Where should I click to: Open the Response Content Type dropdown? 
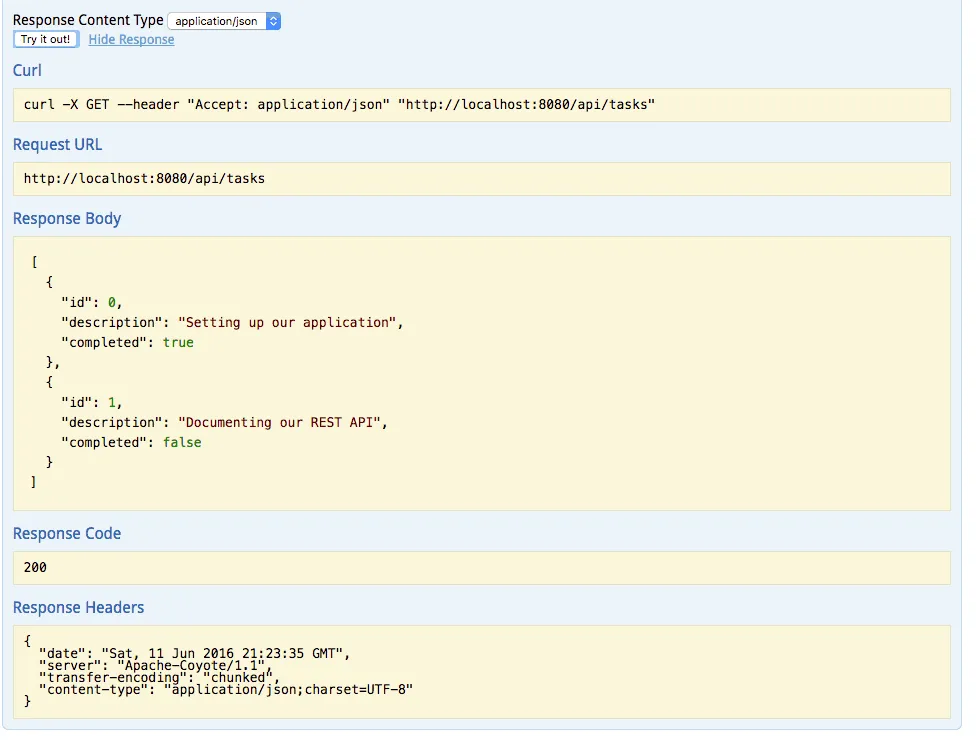(x=224, y=21)
